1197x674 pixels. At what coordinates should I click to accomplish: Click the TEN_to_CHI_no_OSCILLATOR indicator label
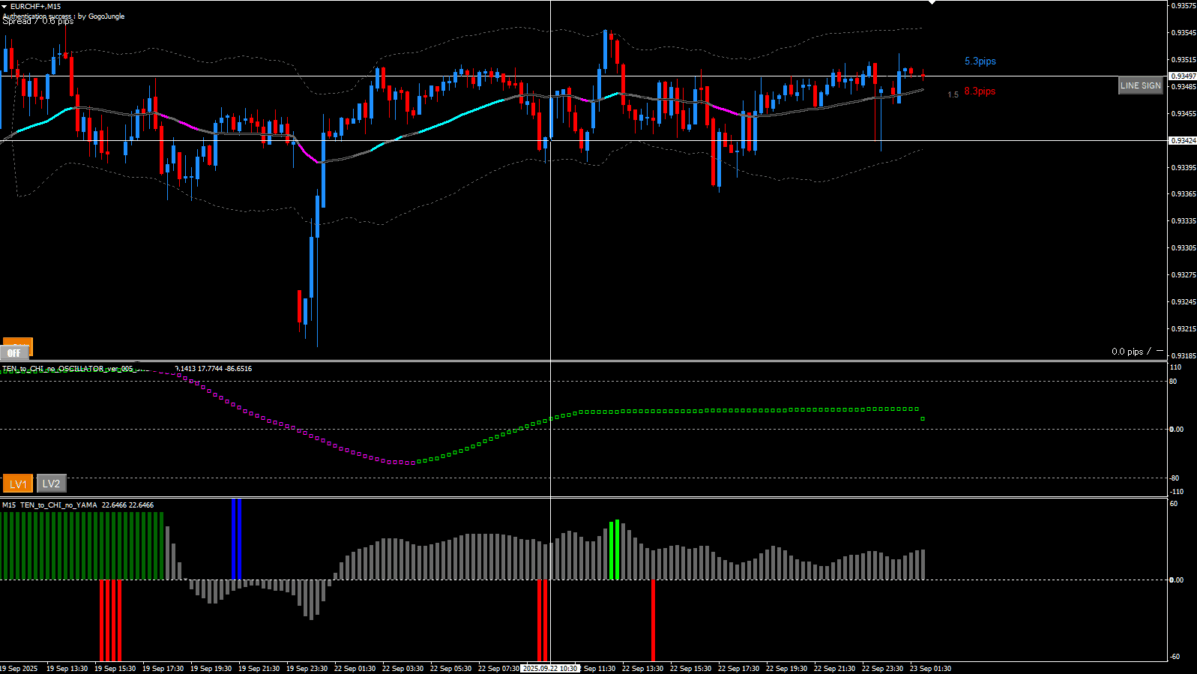(68, 369)
